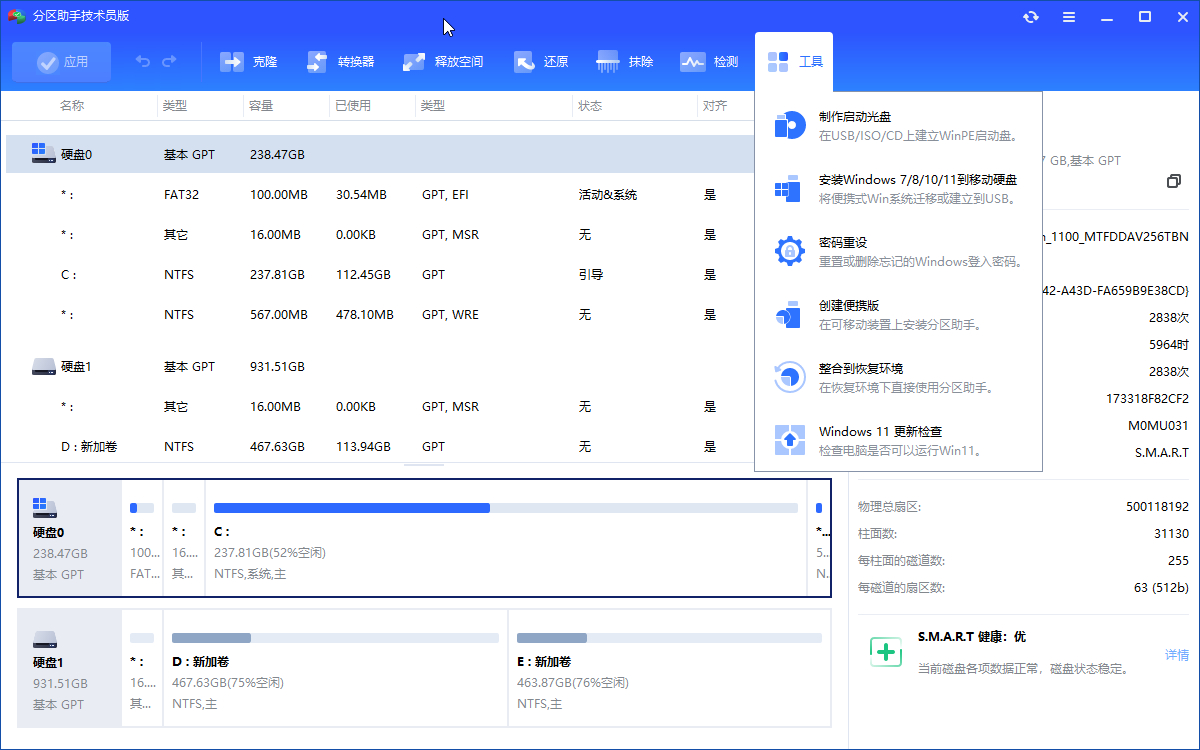Screen dimensions: 1200x750
Task: Select menu item Windows 11 更新检查
Action: pos(898,440)
